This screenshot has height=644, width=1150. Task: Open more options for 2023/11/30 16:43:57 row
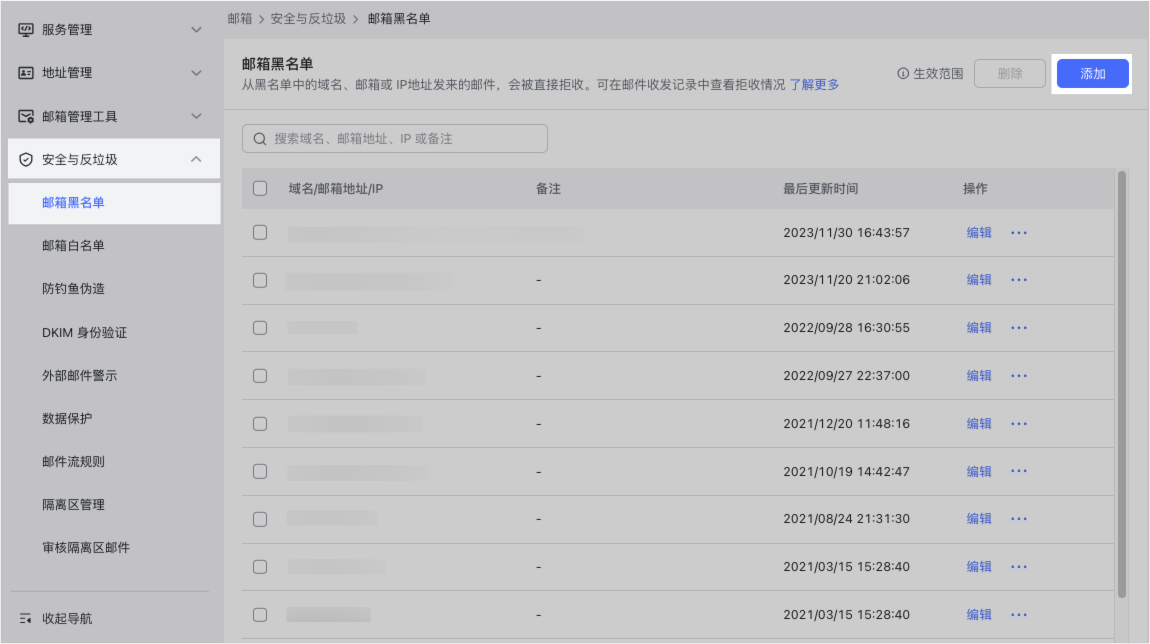tap(1019, 233)
